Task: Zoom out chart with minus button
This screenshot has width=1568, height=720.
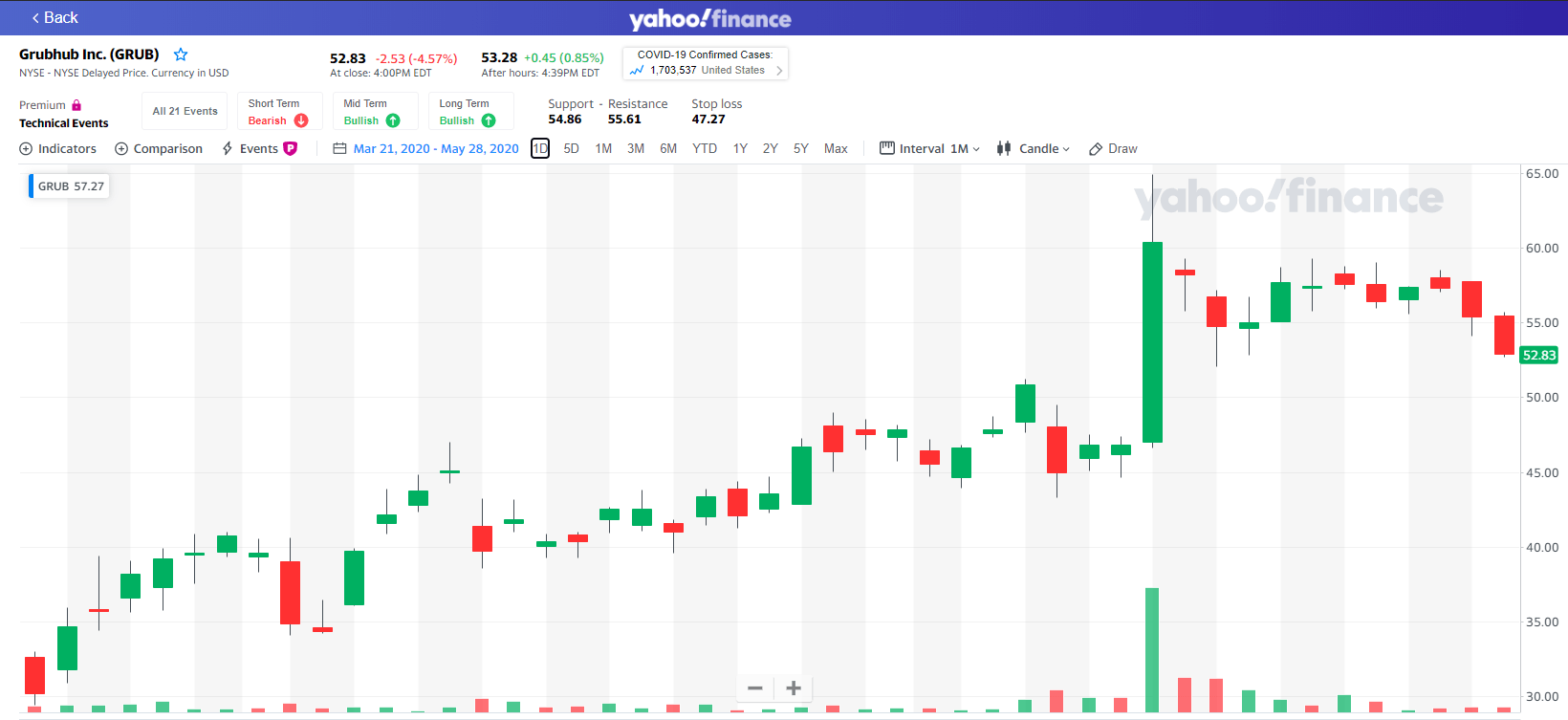Action: tap(755, 687)
